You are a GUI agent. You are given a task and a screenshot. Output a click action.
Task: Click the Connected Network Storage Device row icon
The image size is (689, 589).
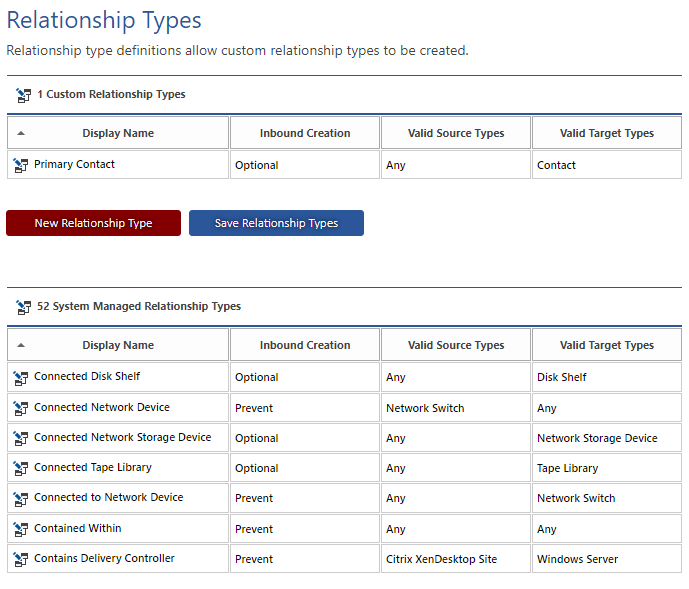(20, 438)
